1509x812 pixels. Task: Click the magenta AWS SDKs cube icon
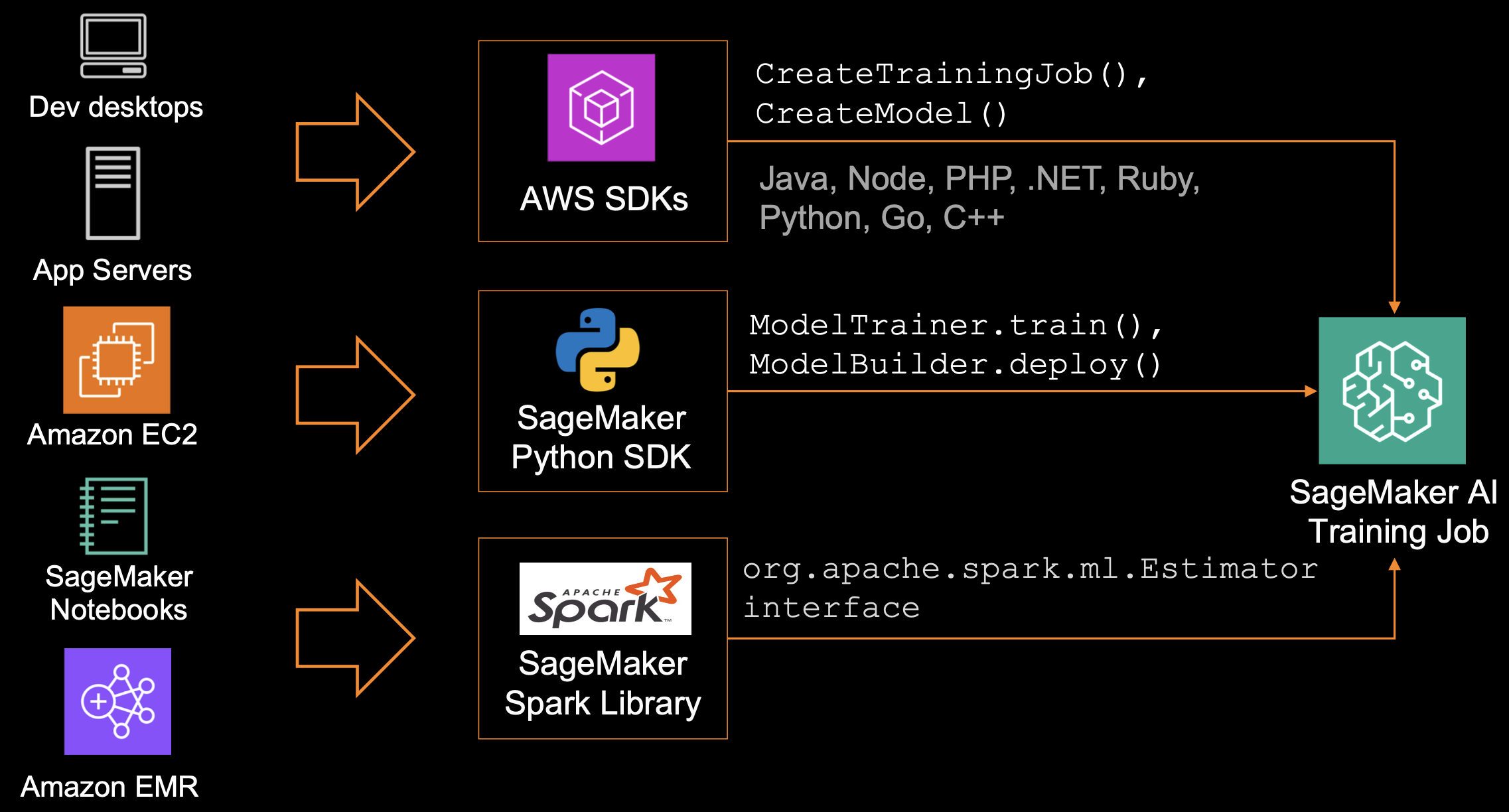[x=601, y=107]
